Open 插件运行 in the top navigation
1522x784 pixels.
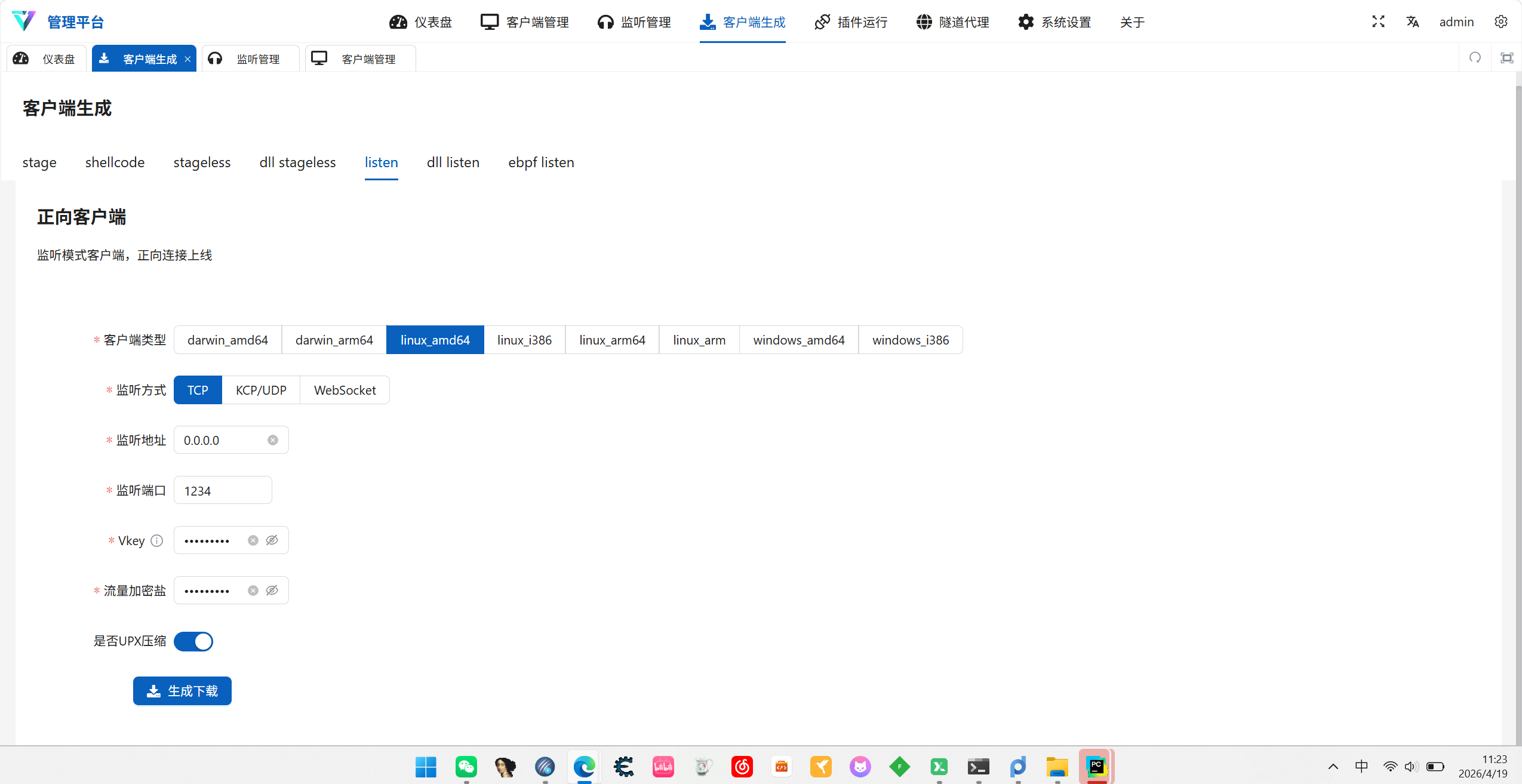pos(851,22)
